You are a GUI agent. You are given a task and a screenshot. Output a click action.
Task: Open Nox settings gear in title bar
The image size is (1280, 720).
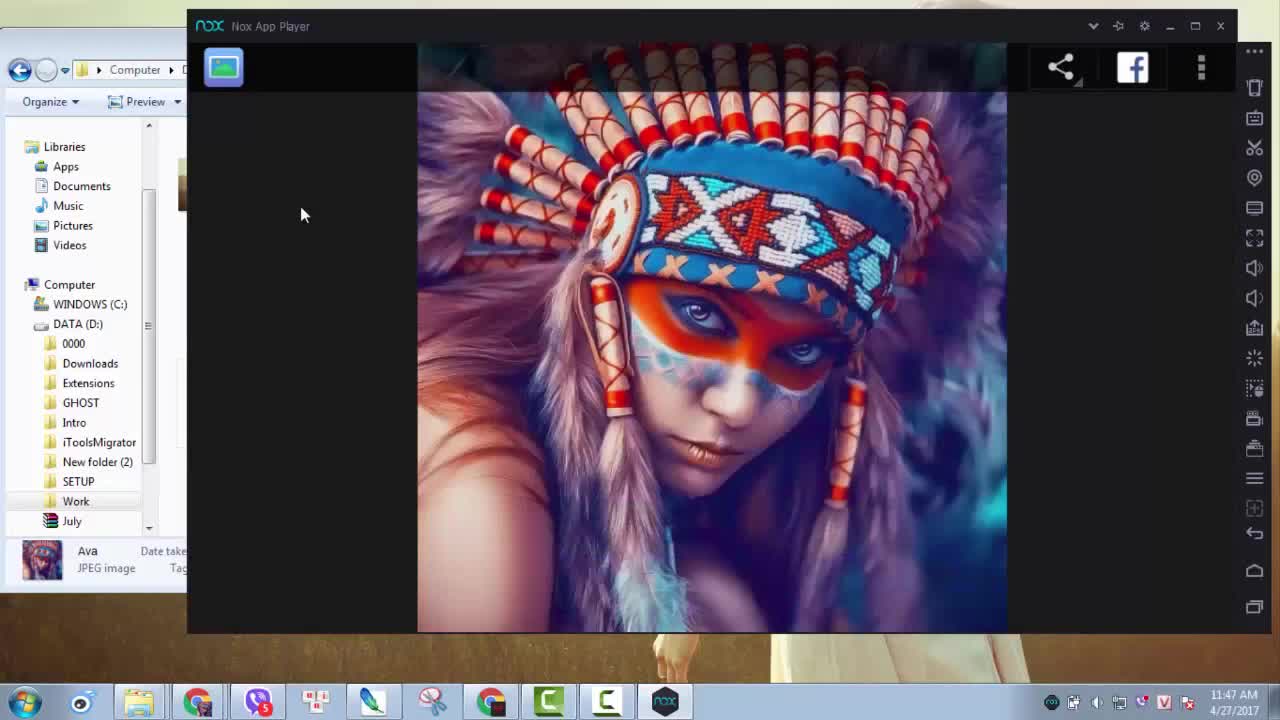pyautogui.click(x=1144, y=26)
